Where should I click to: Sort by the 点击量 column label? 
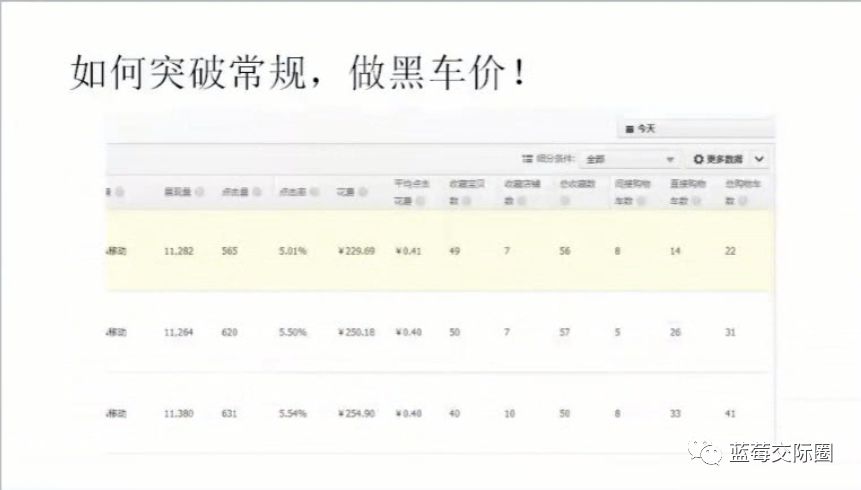(236, 192)
